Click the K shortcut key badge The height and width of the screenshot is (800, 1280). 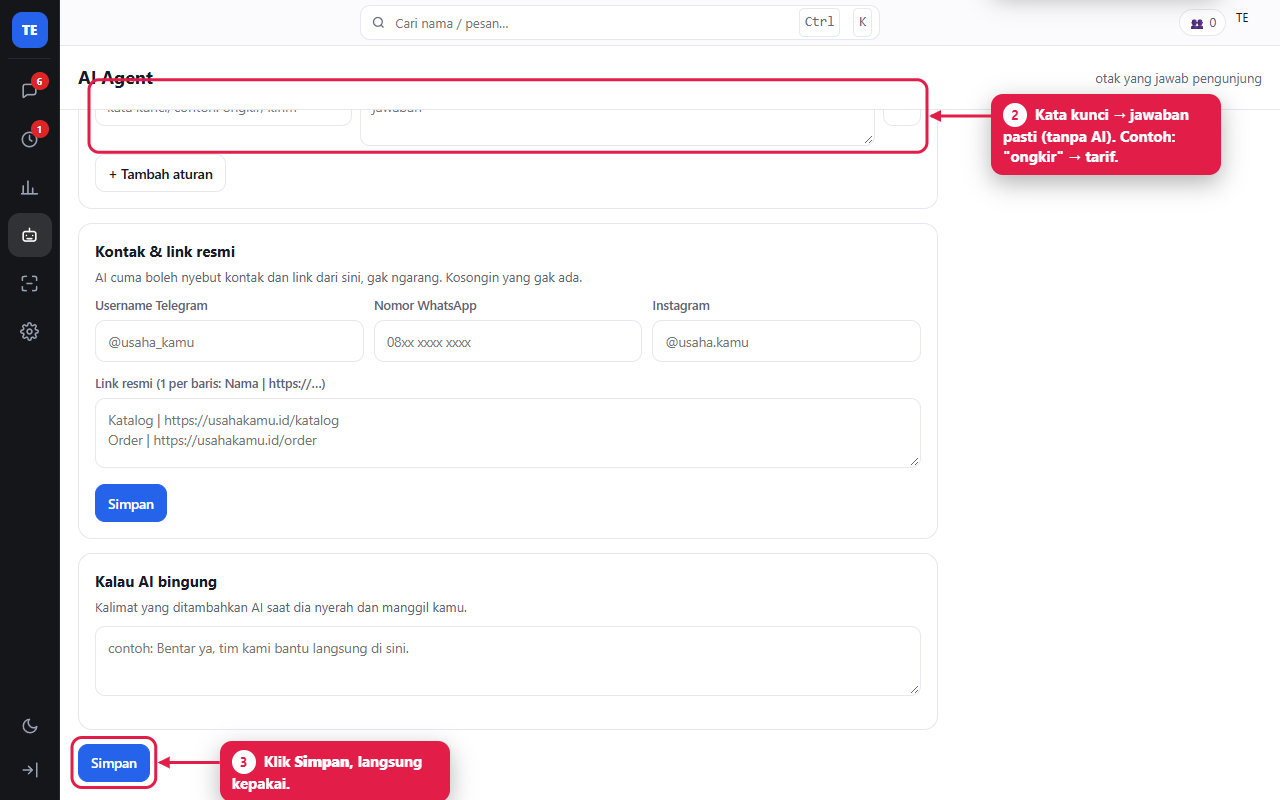[x=862, y=22]
